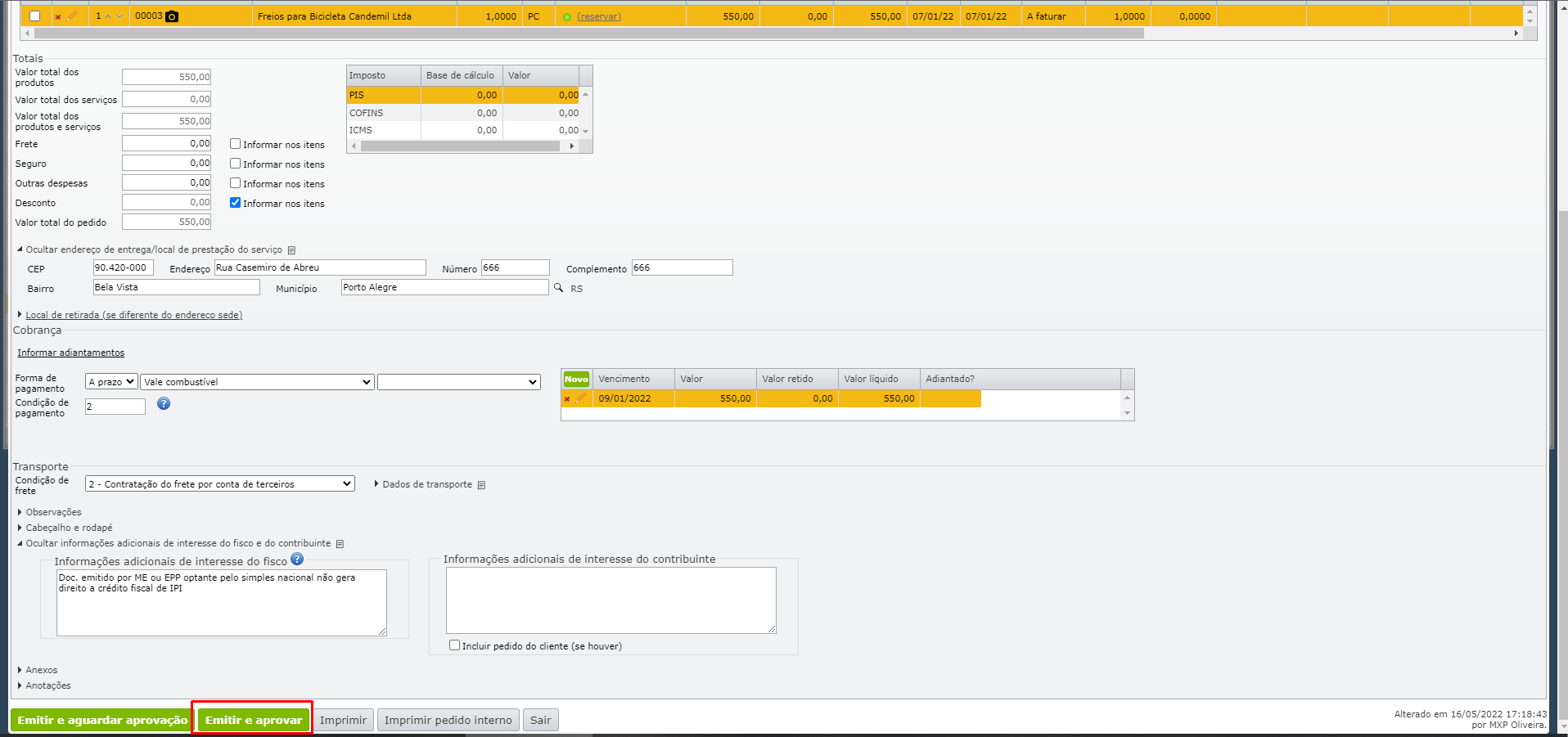The image size is (1568, 737).
Task: Select the COFINS row in tax table
Action: click(462, 113)
